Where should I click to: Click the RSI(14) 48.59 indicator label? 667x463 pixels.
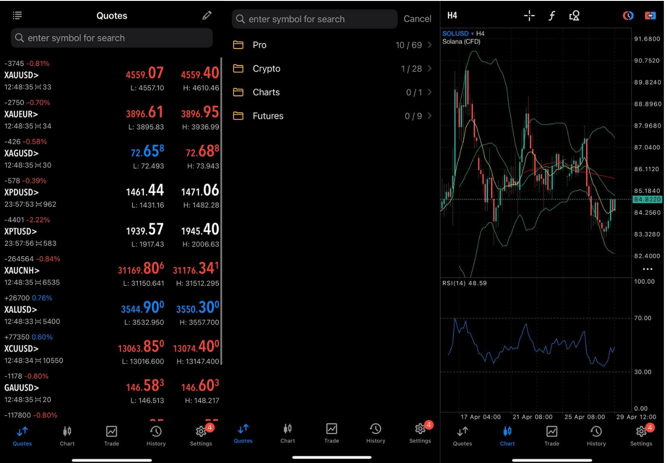465,283
